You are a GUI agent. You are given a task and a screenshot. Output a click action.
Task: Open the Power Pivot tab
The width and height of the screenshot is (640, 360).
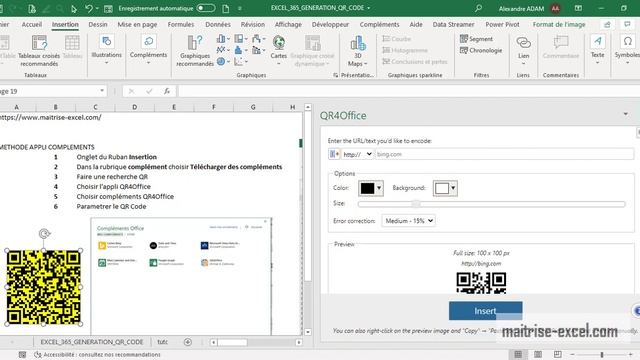(502, 24)
